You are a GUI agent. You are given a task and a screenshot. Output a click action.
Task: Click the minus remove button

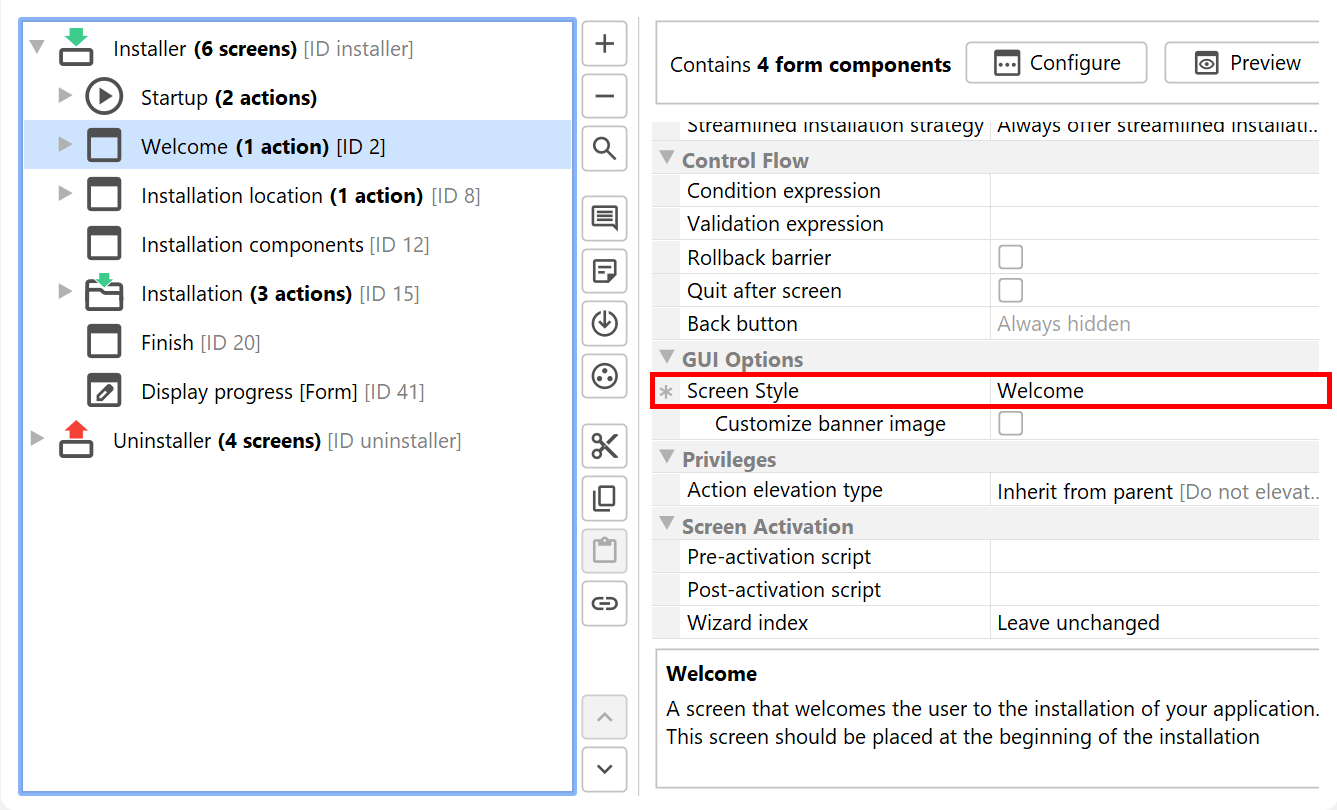(604, 97)
